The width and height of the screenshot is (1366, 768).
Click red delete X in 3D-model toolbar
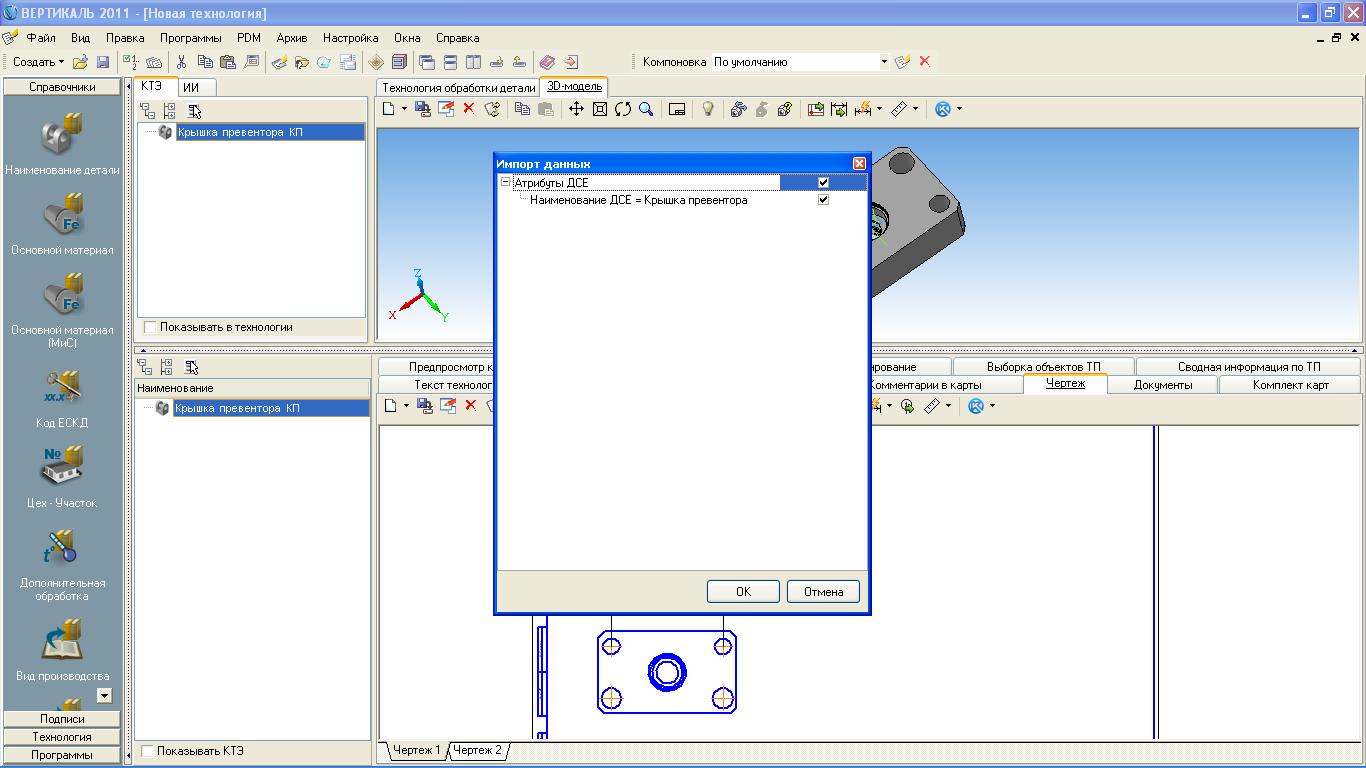click(468, 109)
